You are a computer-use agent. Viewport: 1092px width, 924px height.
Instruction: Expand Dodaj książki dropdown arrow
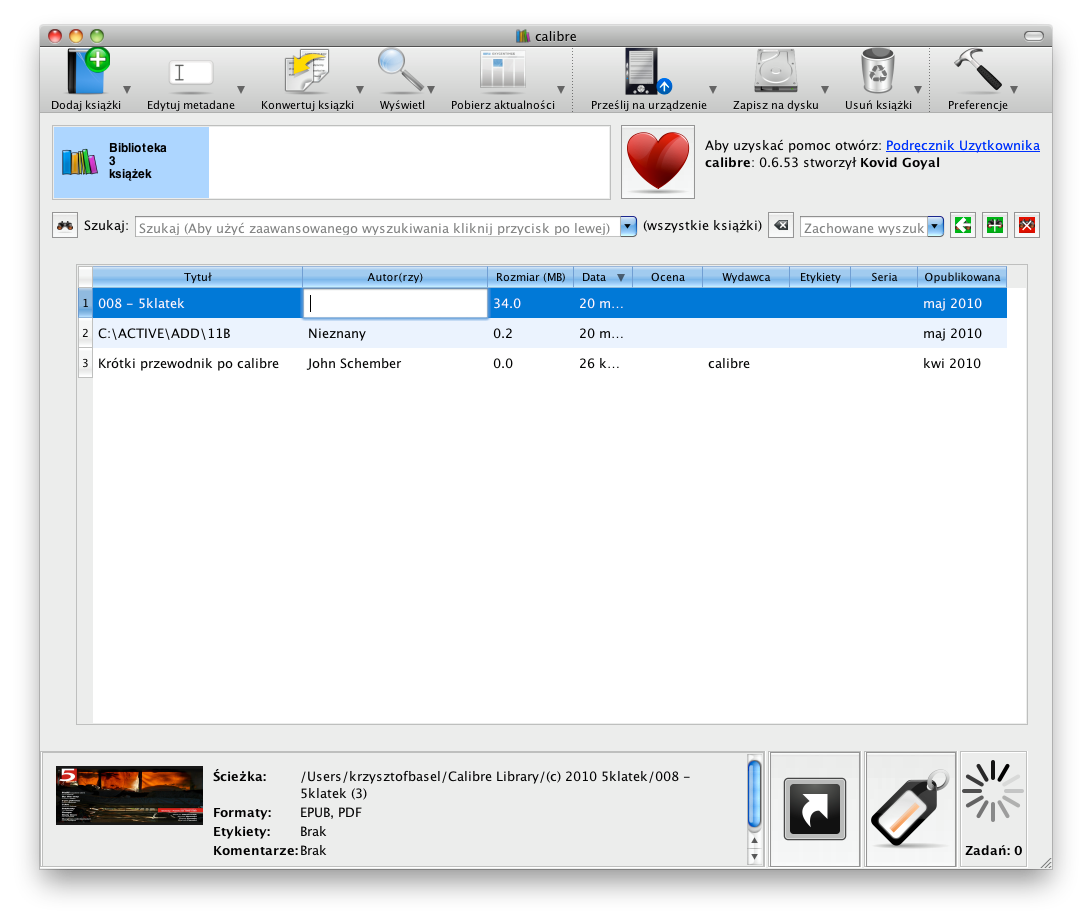pos(127,90)
